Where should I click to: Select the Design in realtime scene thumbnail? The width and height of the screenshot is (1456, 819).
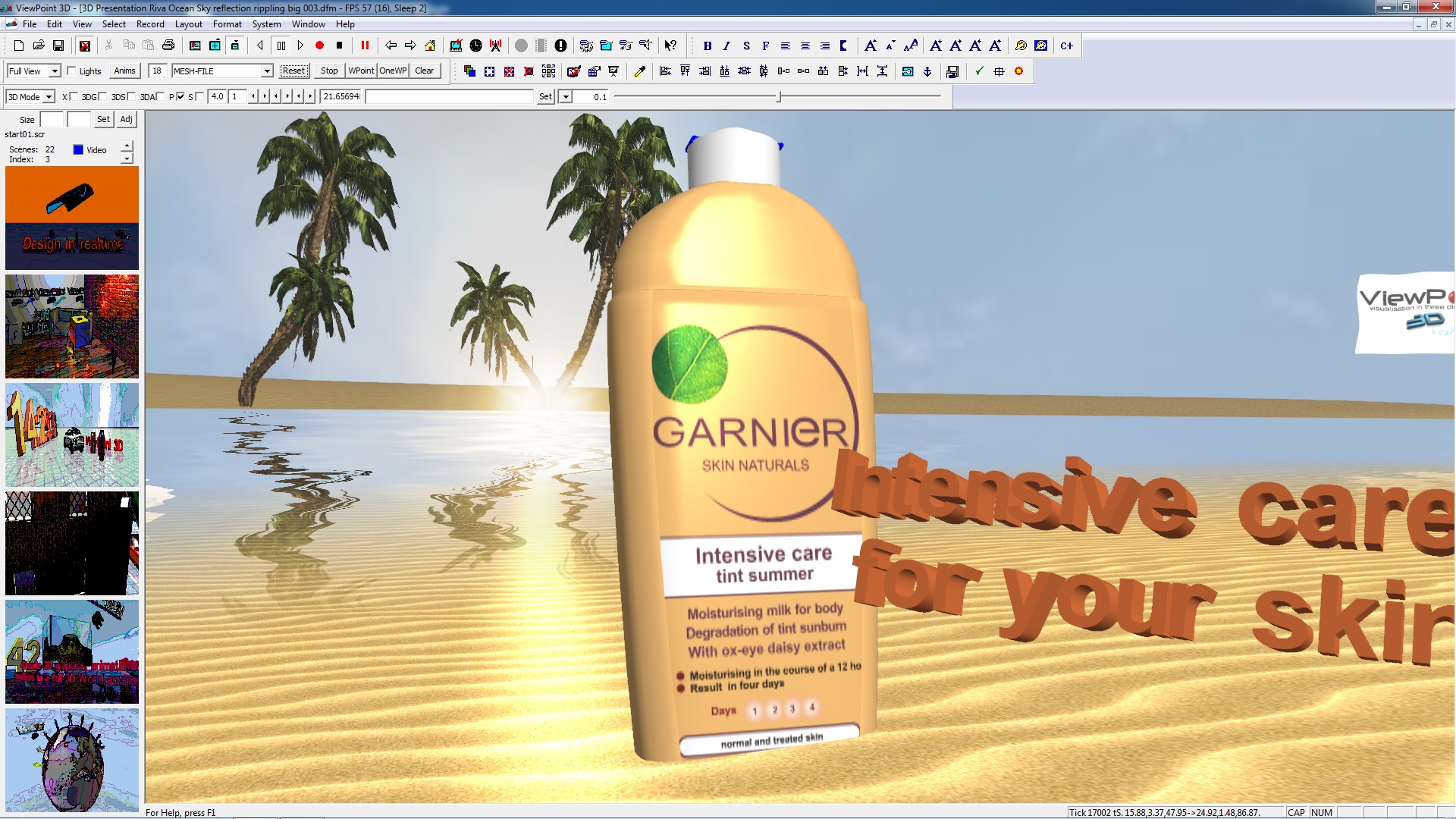72,218
